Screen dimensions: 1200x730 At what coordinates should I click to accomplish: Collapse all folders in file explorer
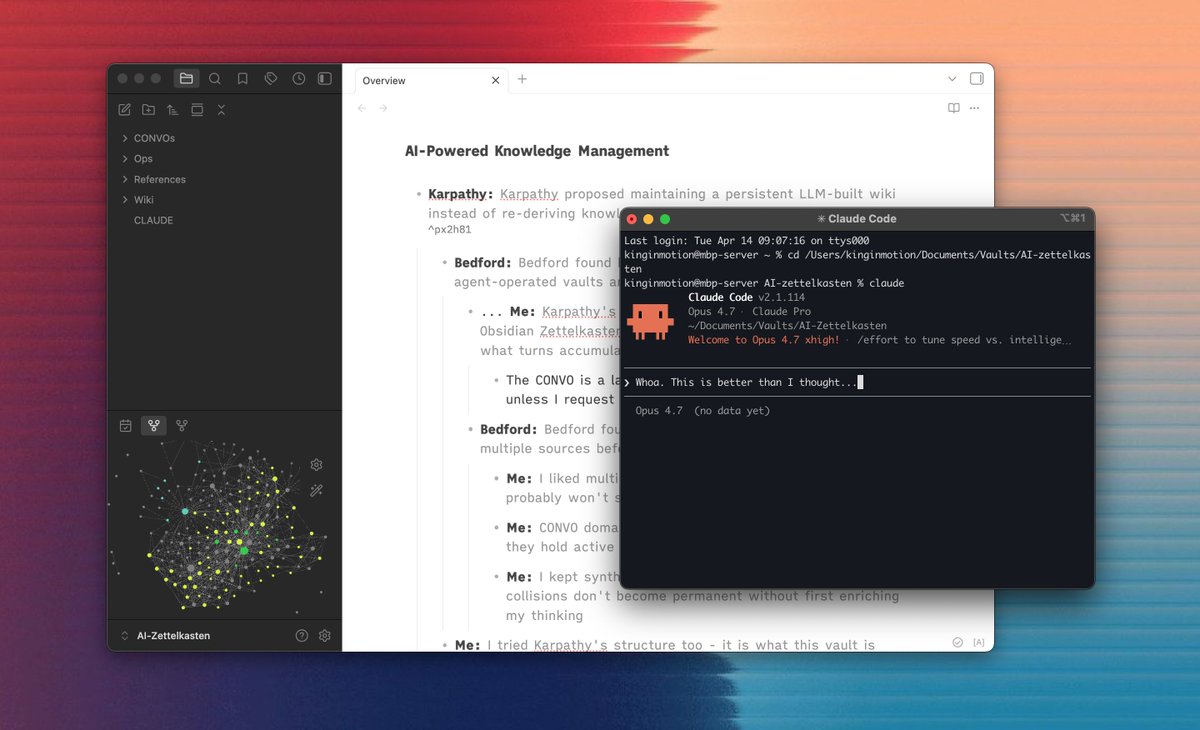pyautogui.click(x=221, y=109)
